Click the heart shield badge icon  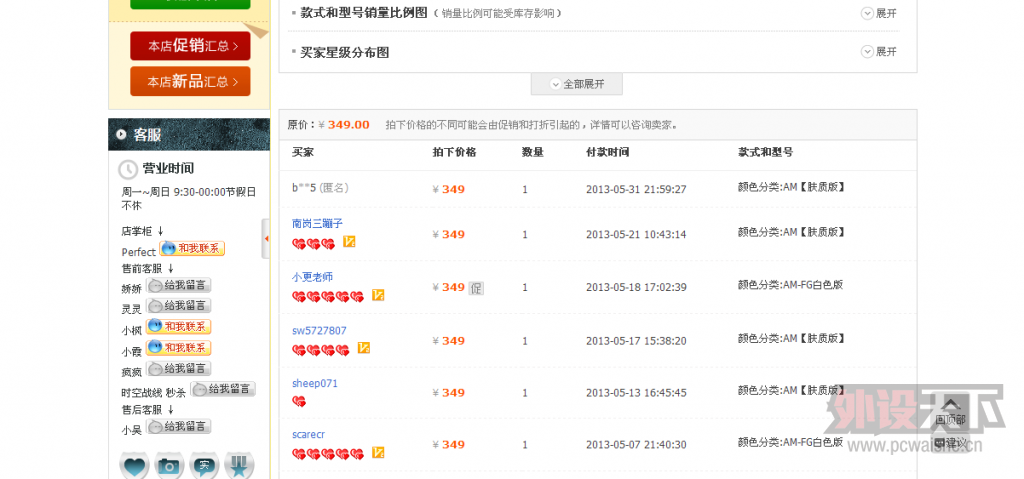pyautogui.click(x=135, y=465)
